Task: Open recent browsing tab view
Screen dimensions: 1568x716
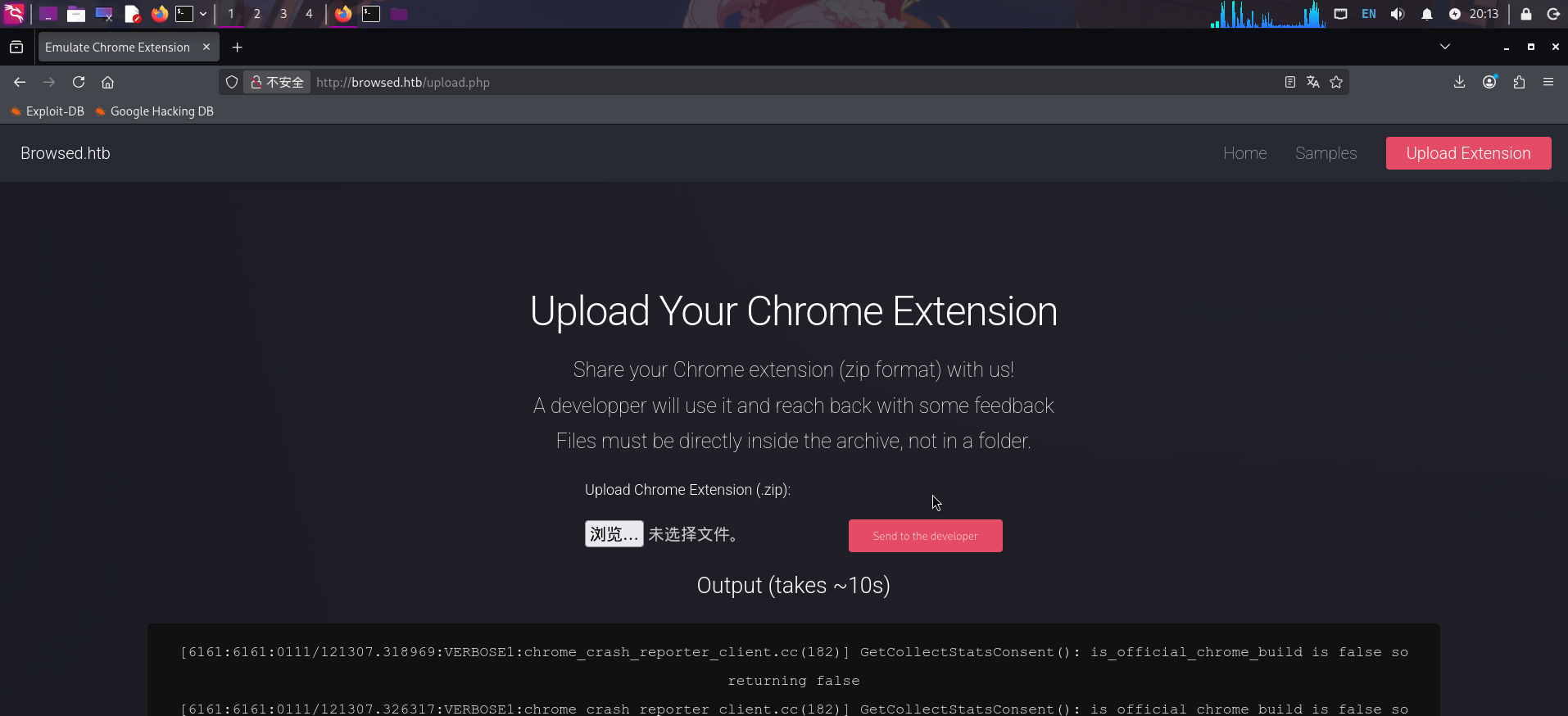Action: point(16,48)
